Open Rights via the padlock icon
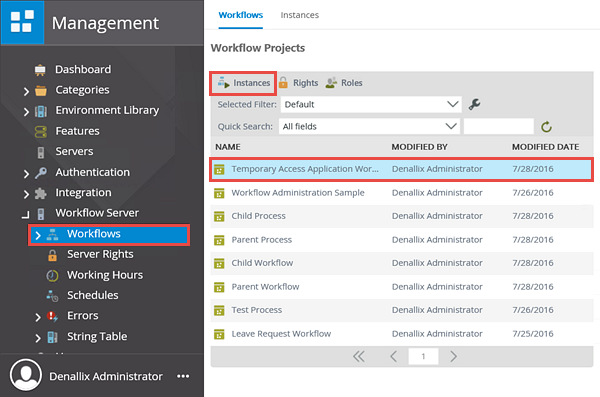This screenshot has width=600, height=397. click(x=283, y=83)
